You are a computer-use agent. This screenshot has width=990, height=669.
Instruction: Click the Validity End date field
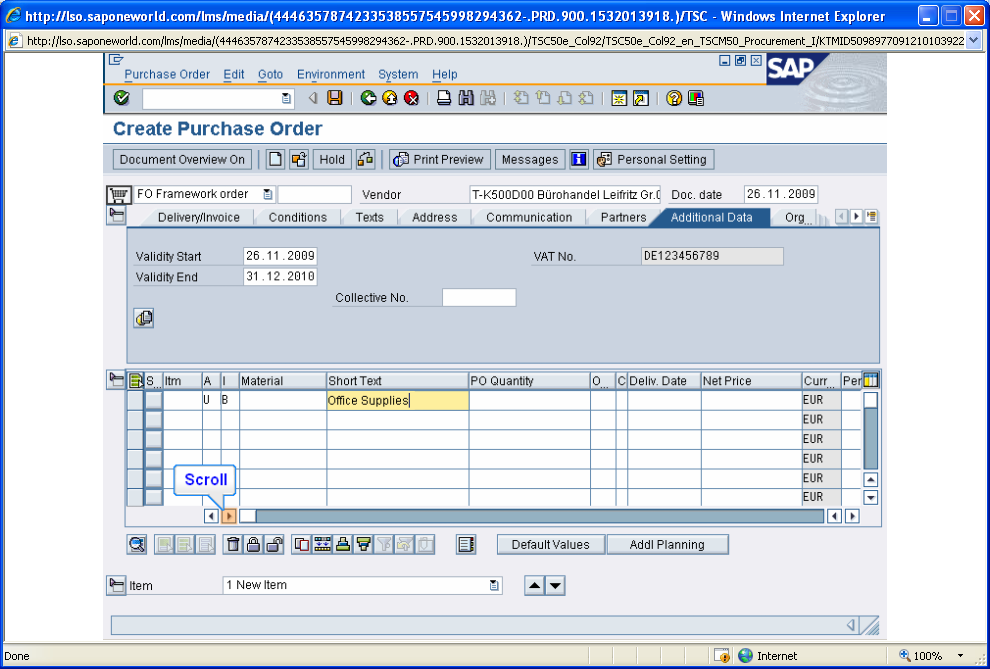280,276
